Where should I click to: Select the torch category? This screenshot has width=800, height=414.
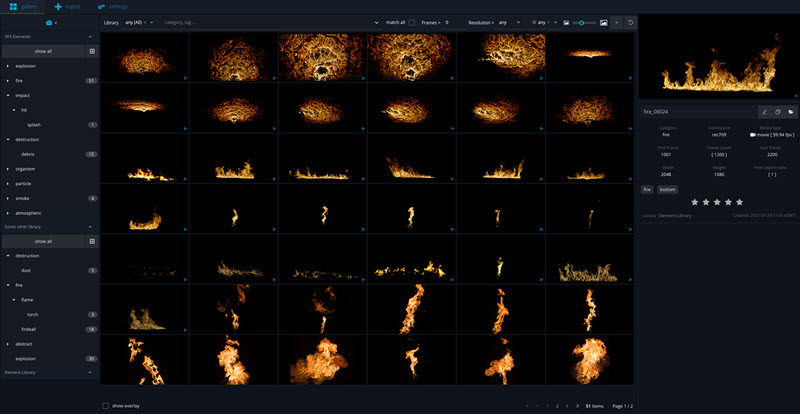click(x=33, y=314)
